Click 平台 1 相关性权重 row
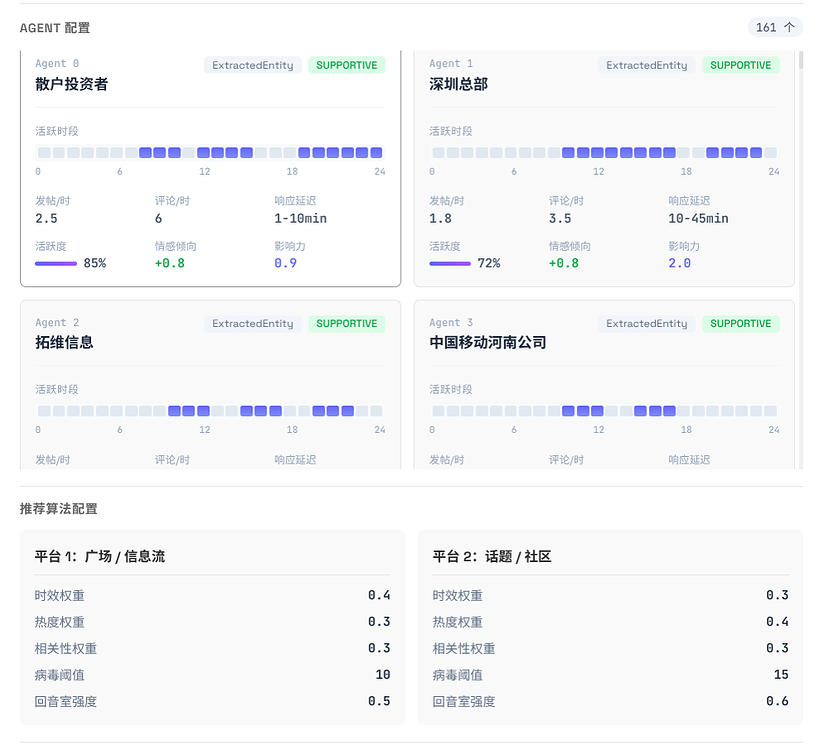 (213, 648)
